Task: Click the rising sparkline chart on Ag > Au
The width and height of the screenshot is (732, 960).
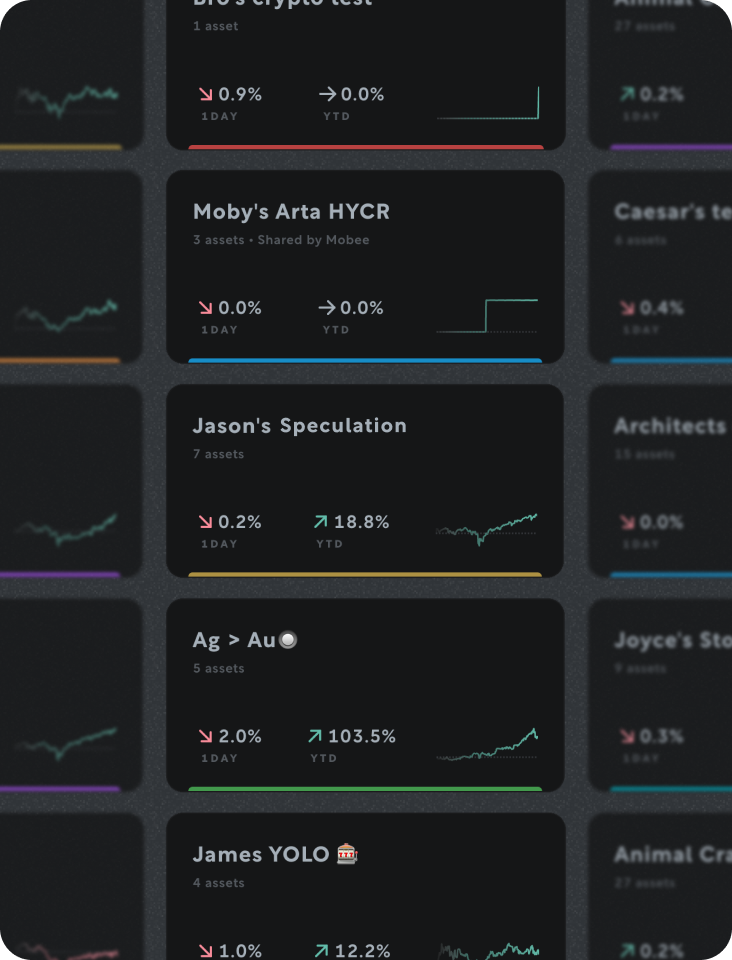Action: [x=487, y=745]
